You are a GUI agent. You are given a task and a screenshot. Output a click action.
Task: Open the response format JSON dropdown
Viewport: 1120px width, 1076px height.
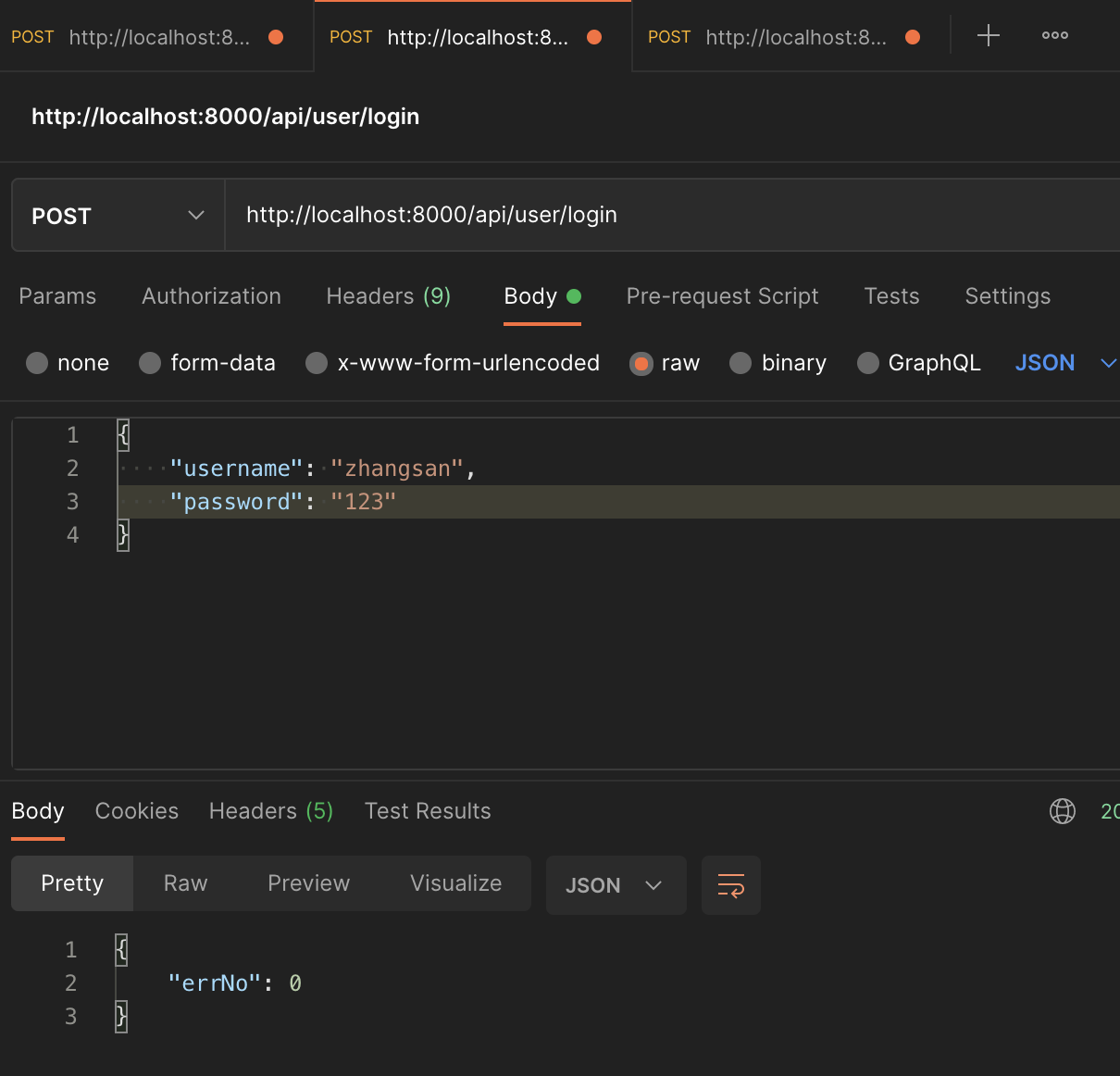[x=616, y=885]
